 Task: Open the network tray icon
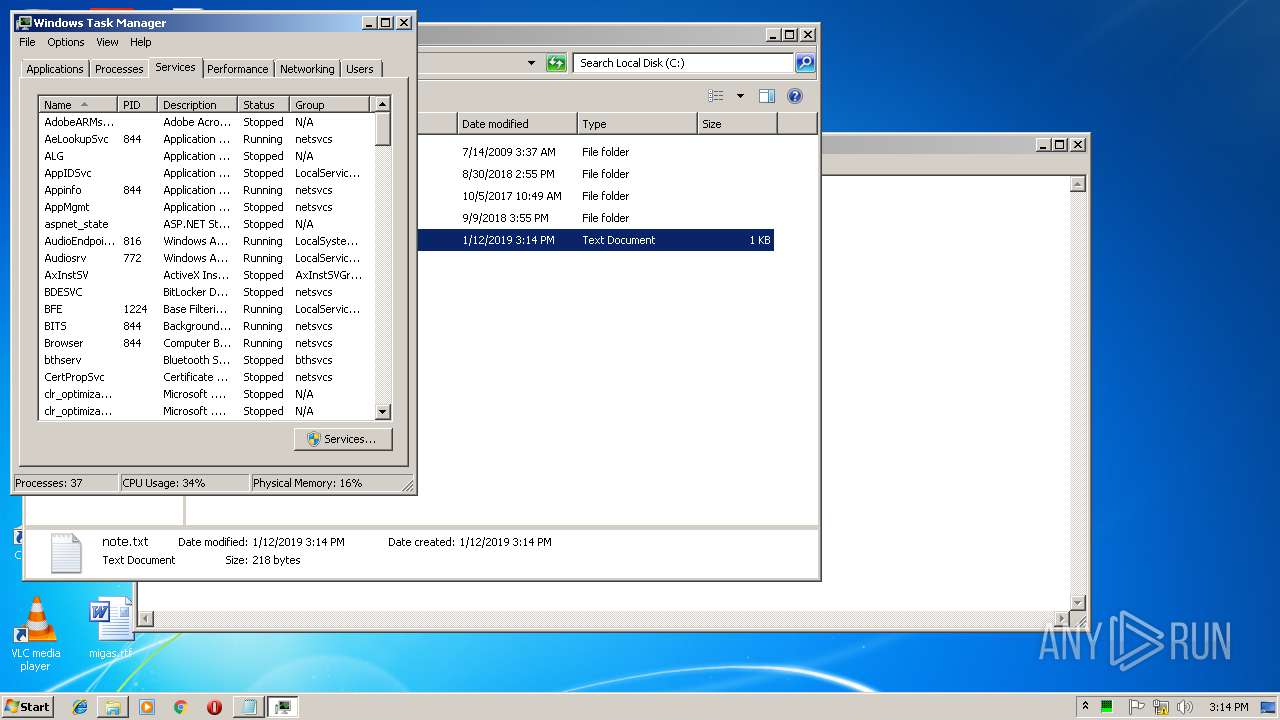[1161, 707]
